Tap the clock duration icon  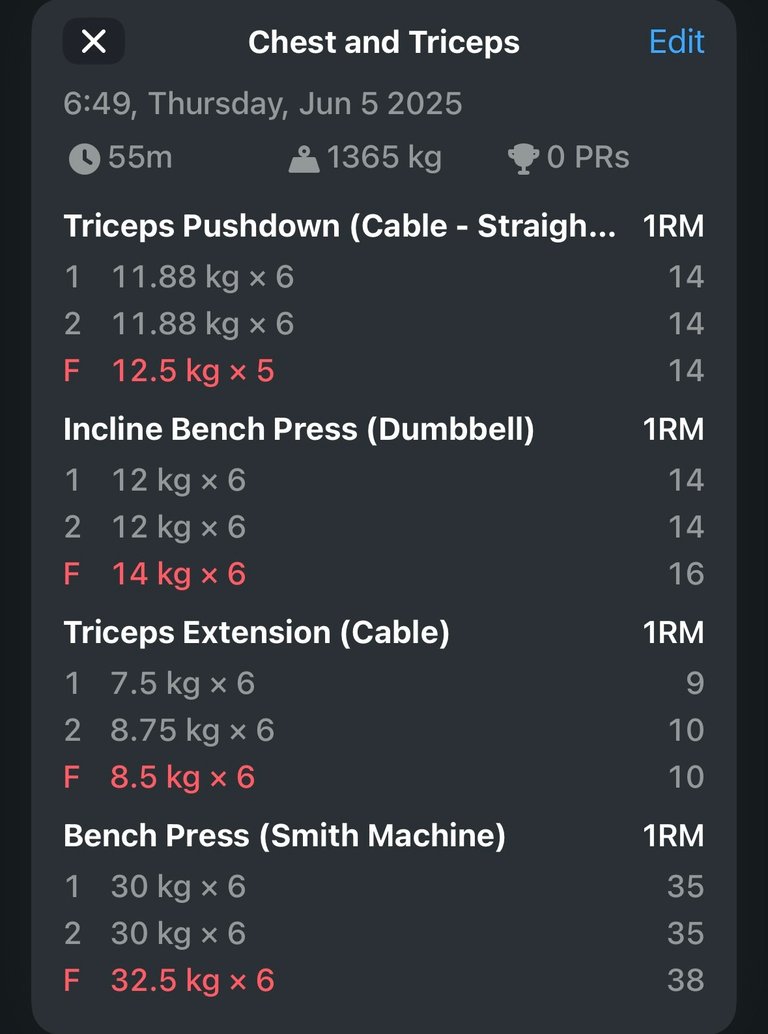tap(84, 159)
